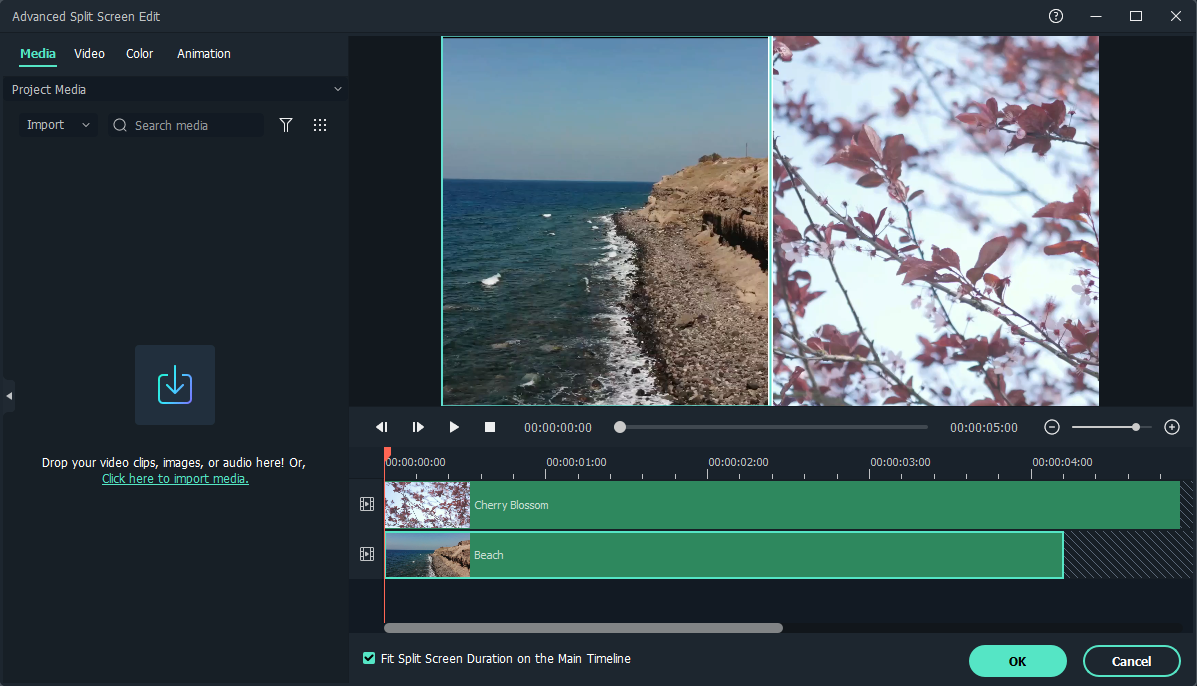
Task: Step back one frame in the preview
Action: (x=382, y=427)
